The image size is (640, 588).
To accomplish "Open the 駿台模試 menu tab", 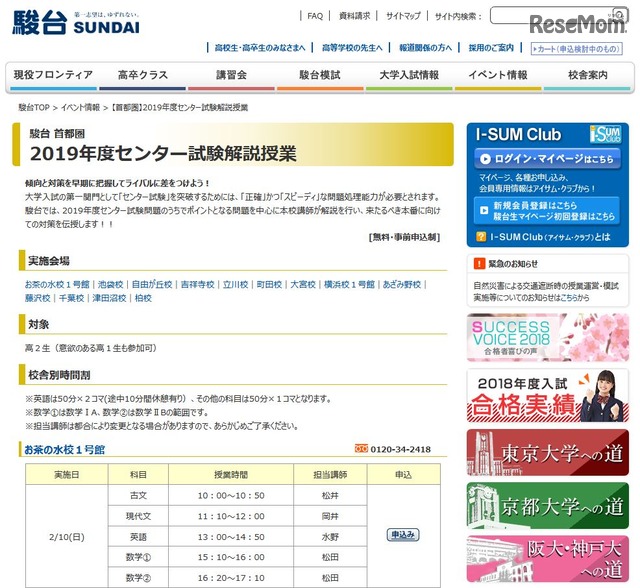I will coord(320,75).
